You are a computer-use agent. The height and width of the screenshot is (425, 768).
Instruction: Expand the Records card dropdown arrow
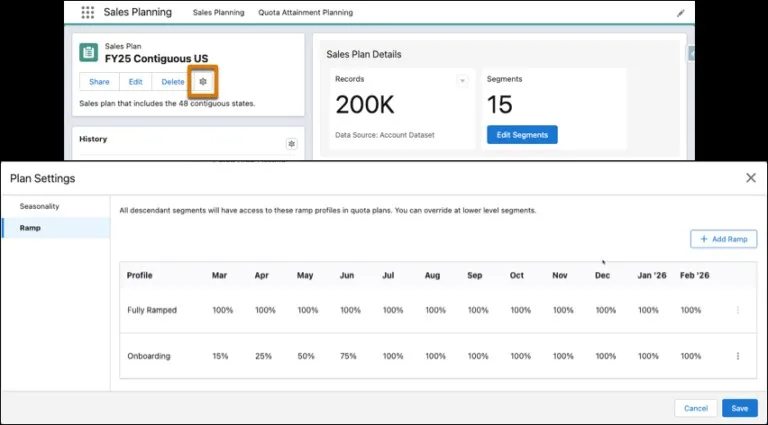coord(462,80)
